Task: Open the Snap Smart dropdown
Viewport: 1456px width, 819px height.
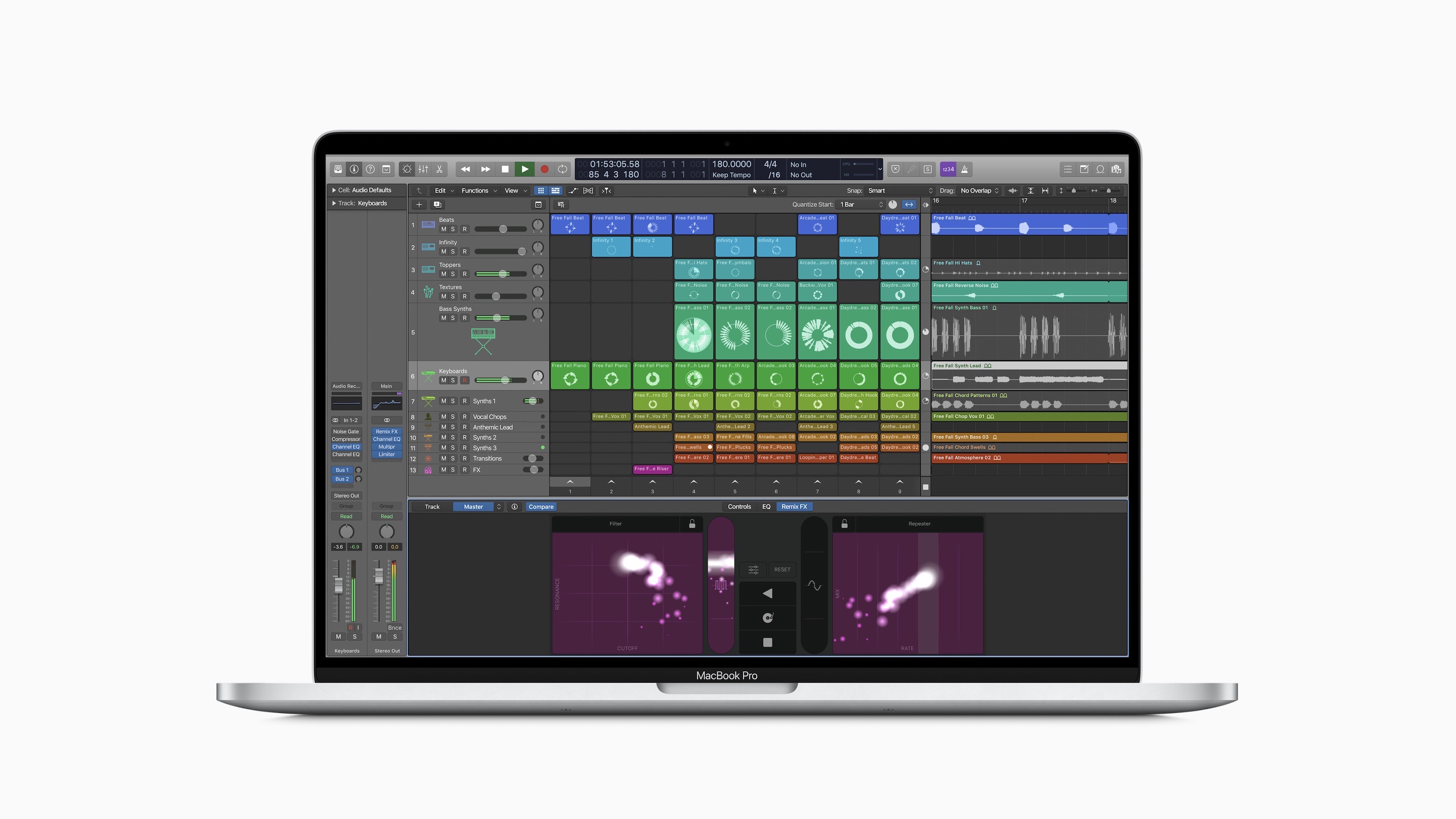Action: click(899, 190)
